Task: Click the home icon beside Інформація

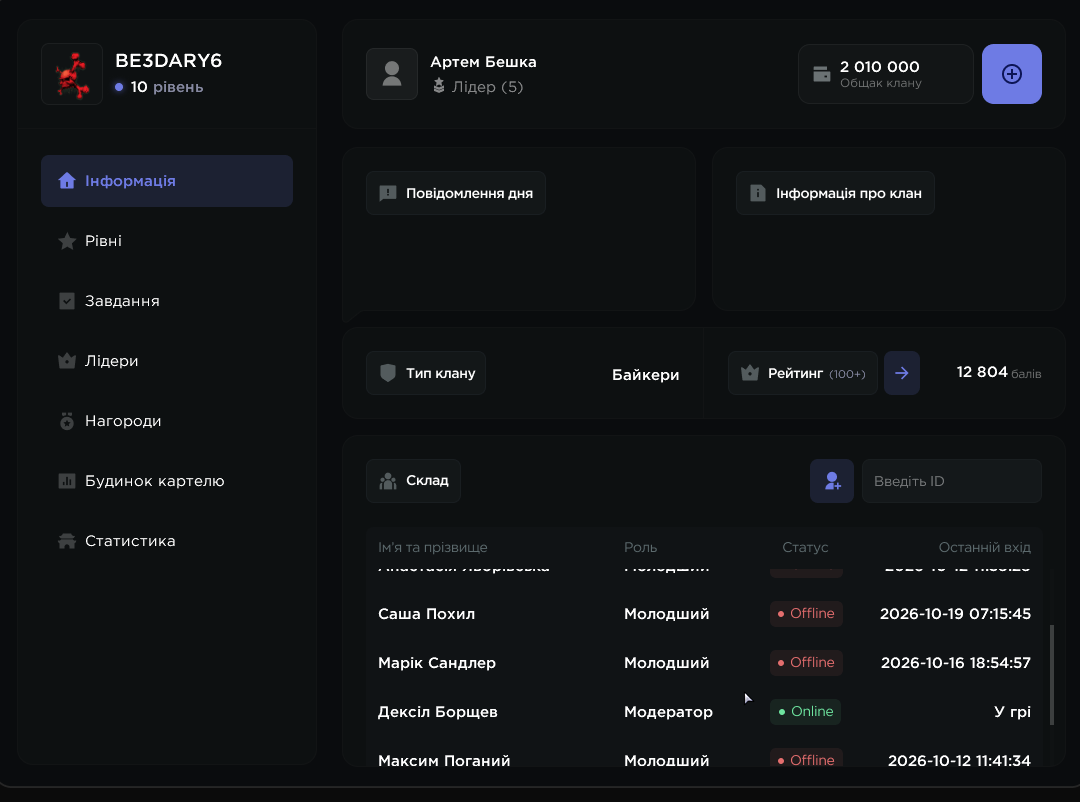Action: pyautogui.click(x=67, y=181)
